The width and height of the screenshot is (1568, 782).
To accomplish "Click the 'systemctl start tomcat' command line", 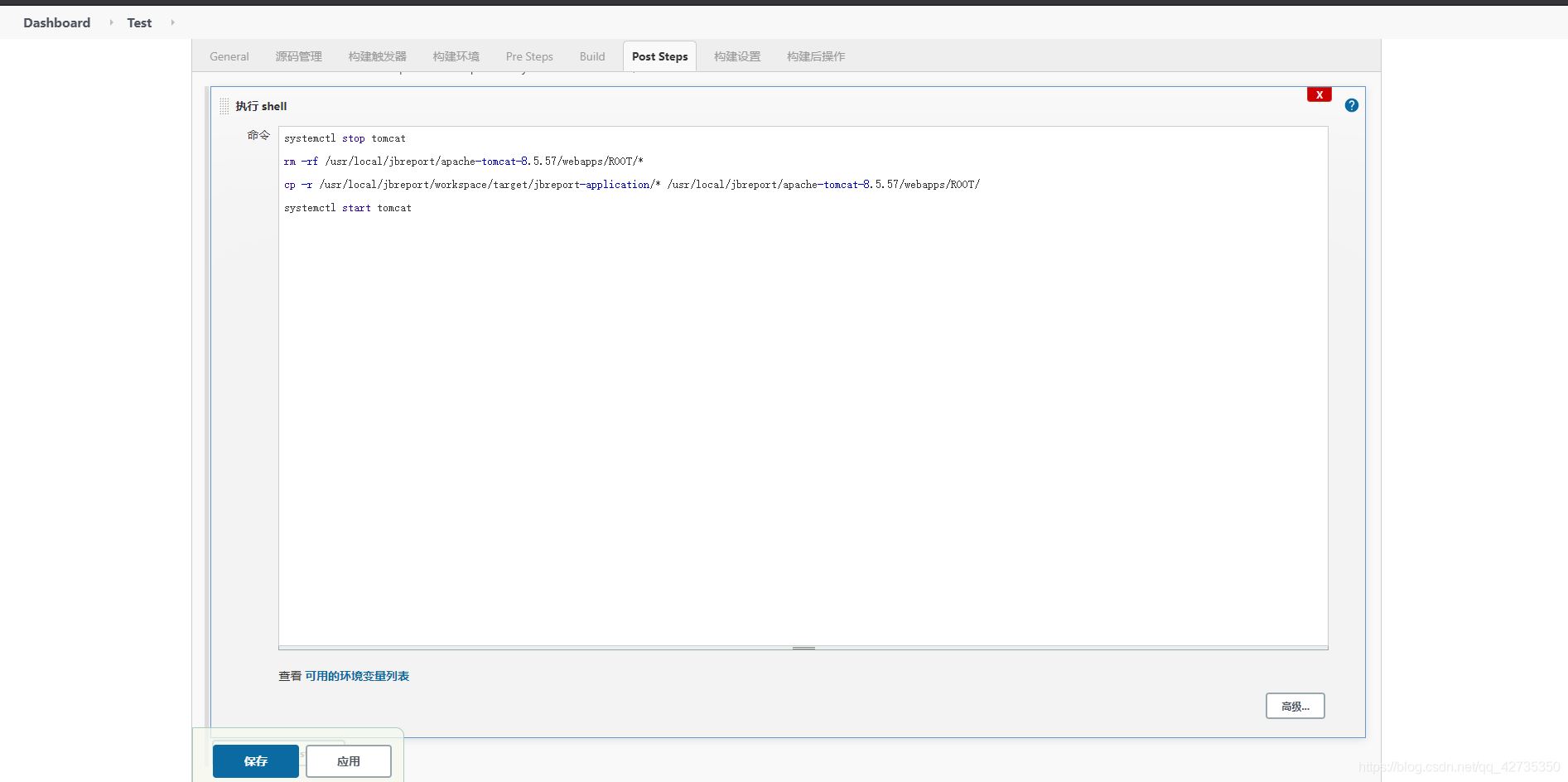I will click(x=348, y=208).
